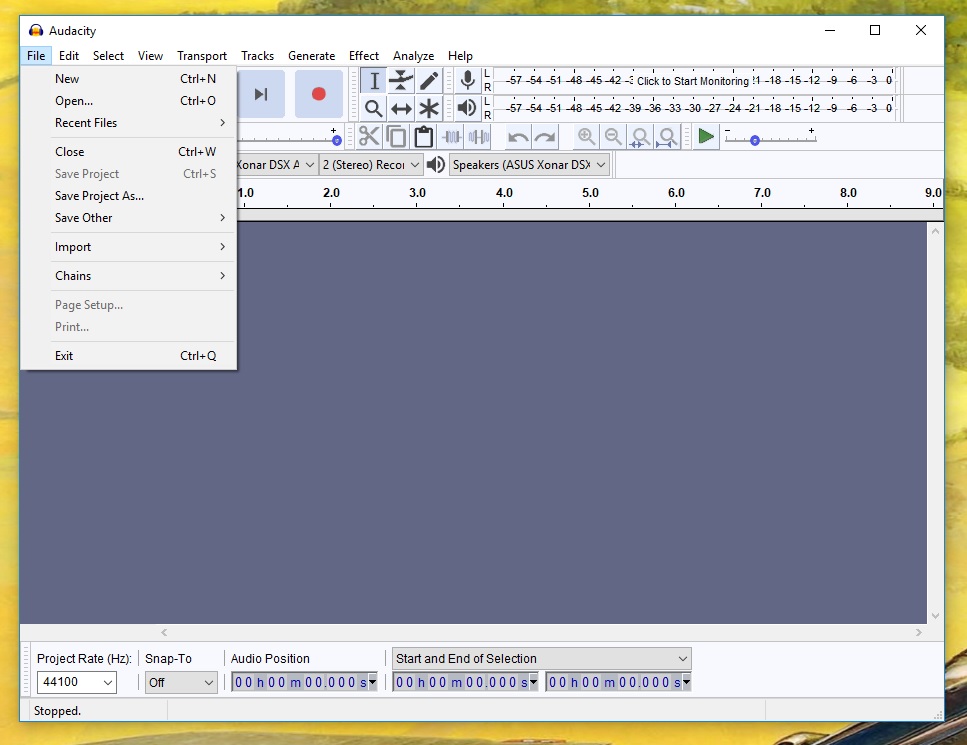
Task: Click the 5.0 mark on the timeline ruler
Action: click(590, 193)
